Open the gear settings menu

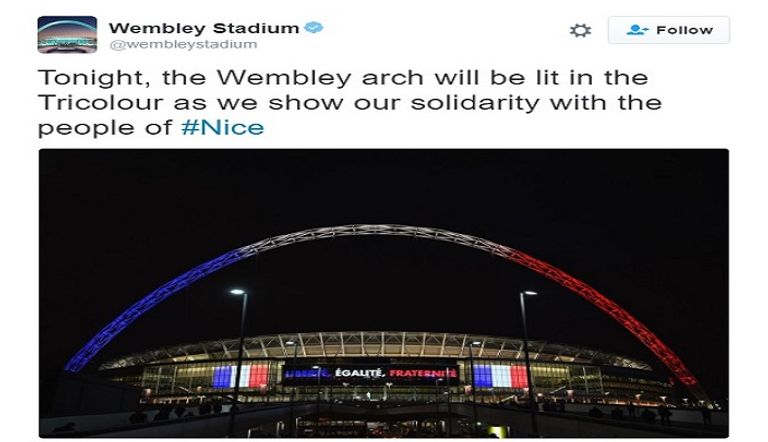tap(580, 30)
